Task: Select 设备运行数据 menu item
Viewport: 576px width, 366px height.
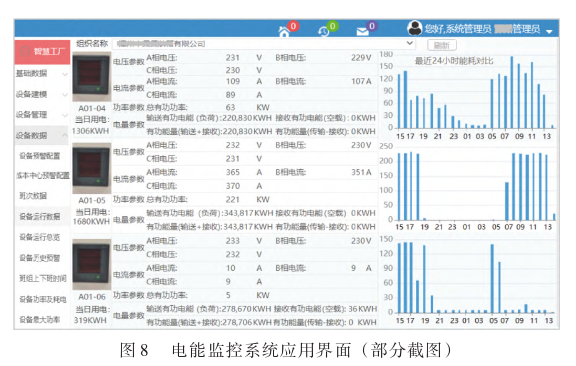Action: 40,217
